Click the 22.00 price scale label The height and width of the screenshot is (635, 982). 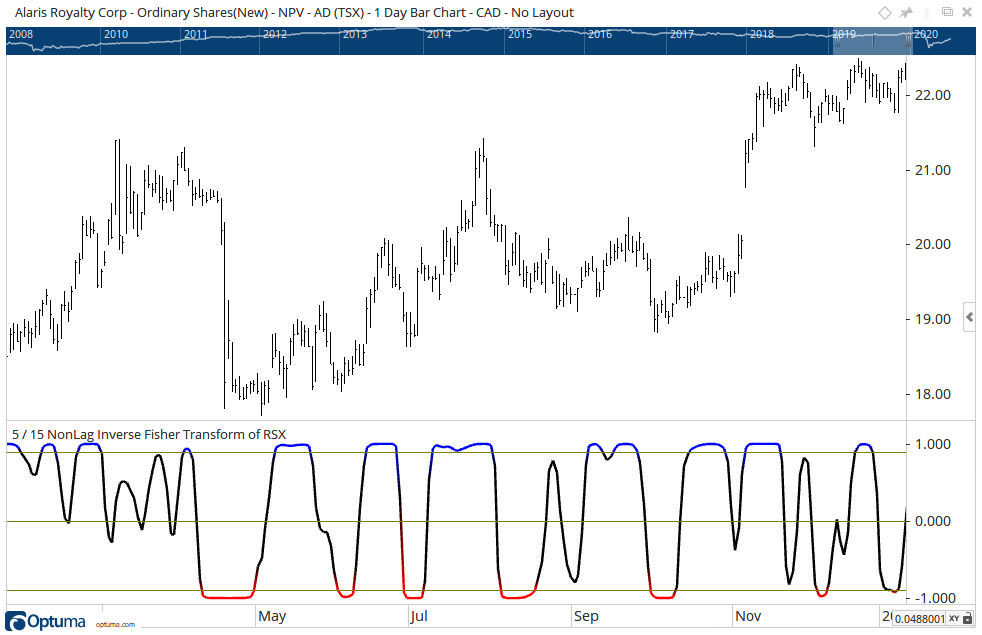933,95
